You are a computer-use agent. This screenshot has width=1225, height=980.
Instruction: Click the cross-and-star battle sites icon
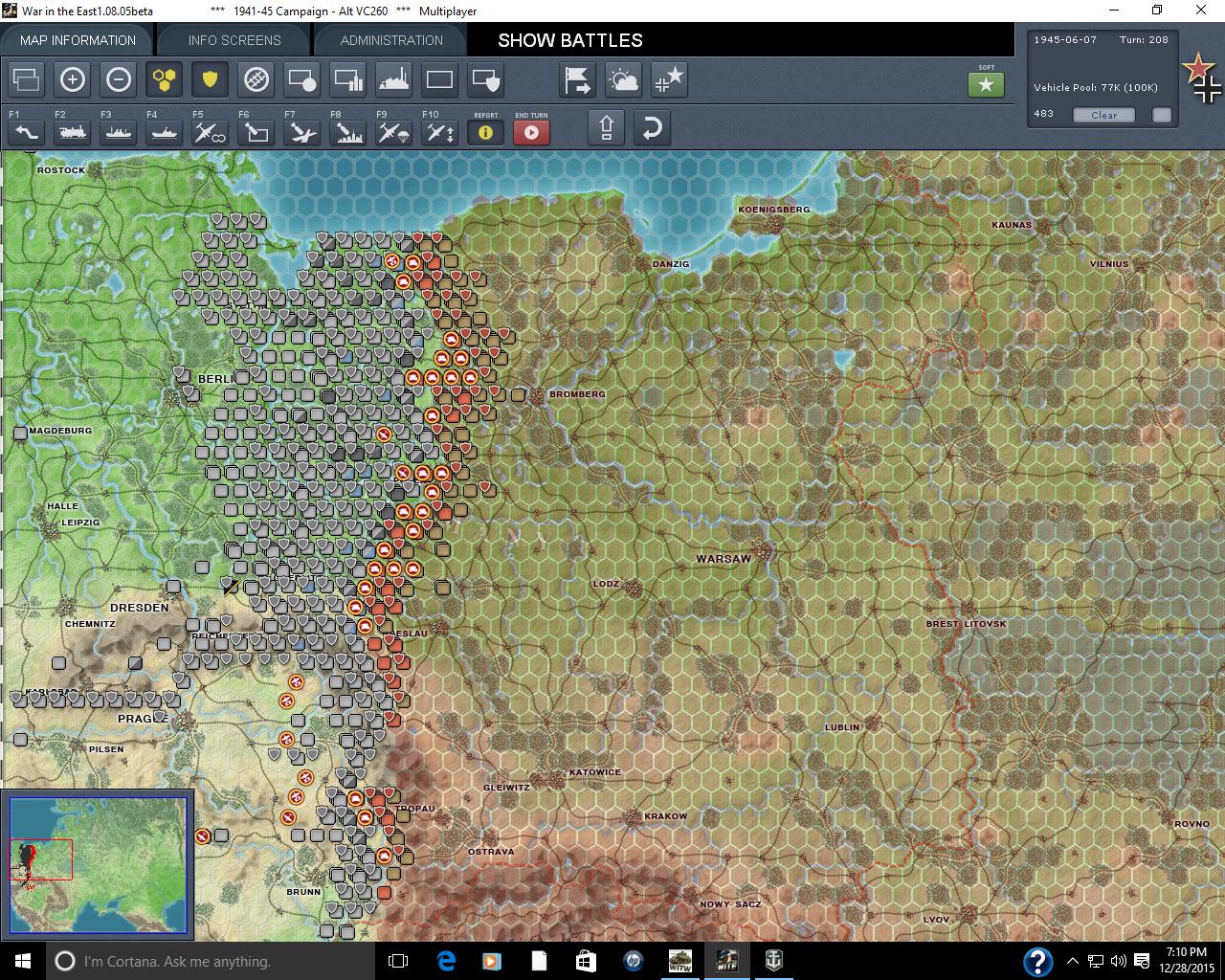click(x=670, y=79)
